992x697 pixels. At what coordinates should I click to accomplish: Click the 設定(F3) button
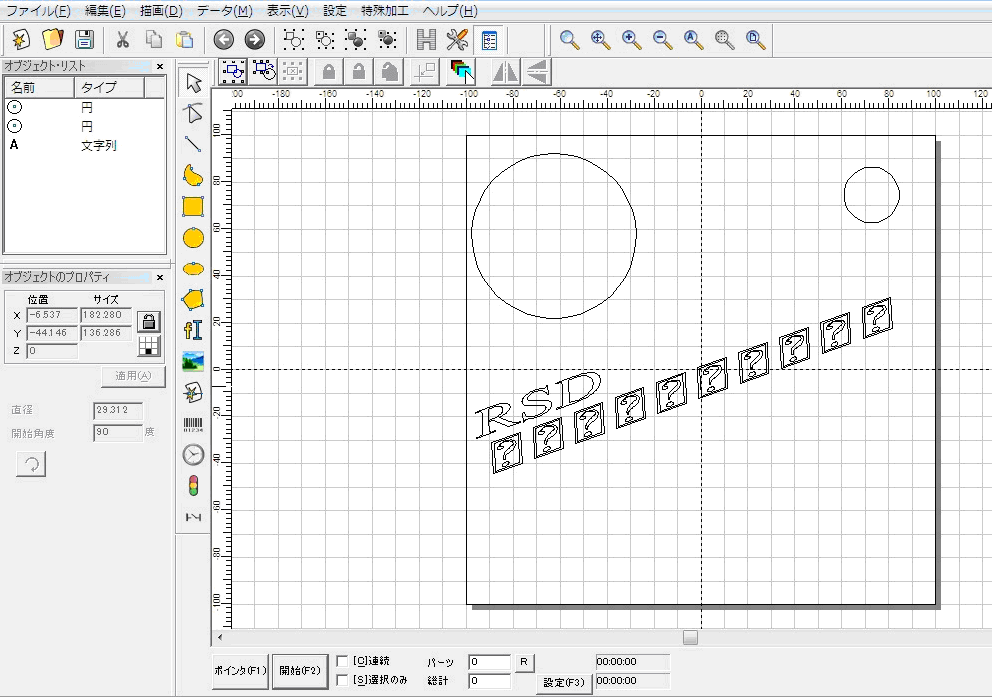tap(563, 683)
